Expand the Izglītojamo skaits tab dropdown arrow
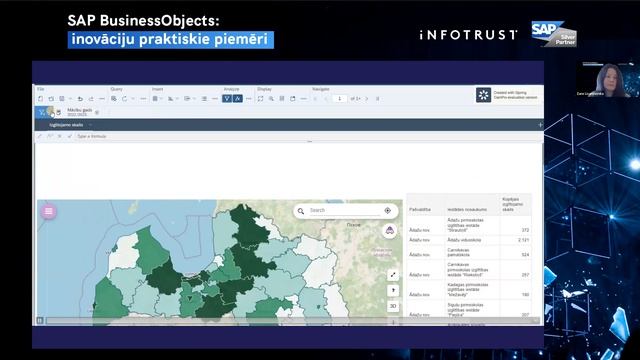The image size is (640, 360). 91,125
